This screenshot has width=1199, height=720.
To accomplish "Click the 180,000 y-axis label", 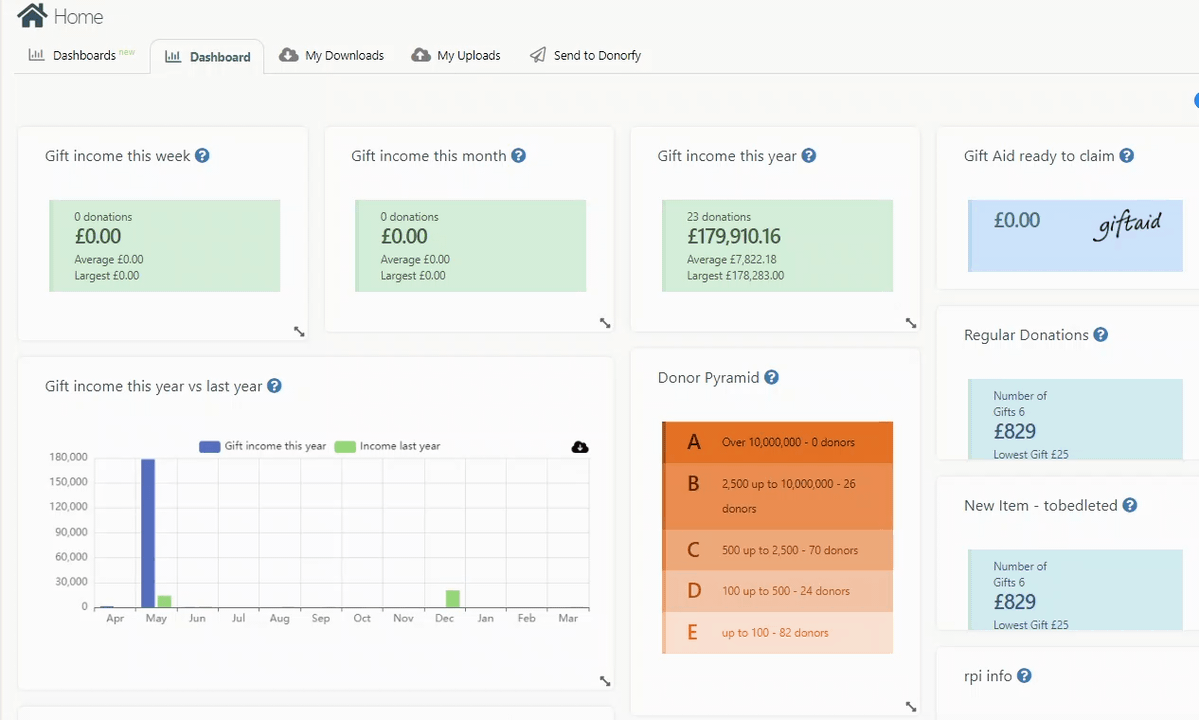I will [x=69, y=457].
